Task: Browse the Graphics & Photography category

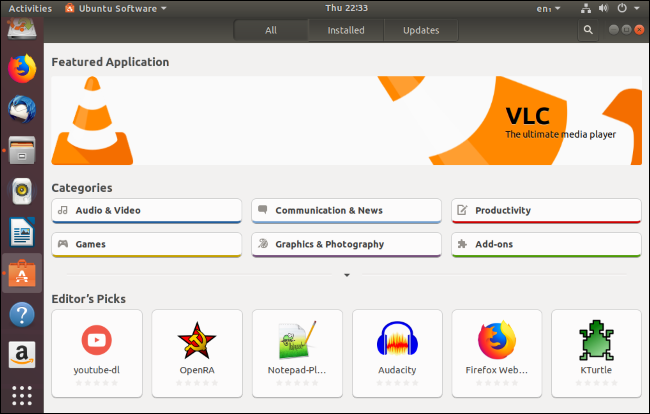Action: pyautogui.click(x=346, y=244)
